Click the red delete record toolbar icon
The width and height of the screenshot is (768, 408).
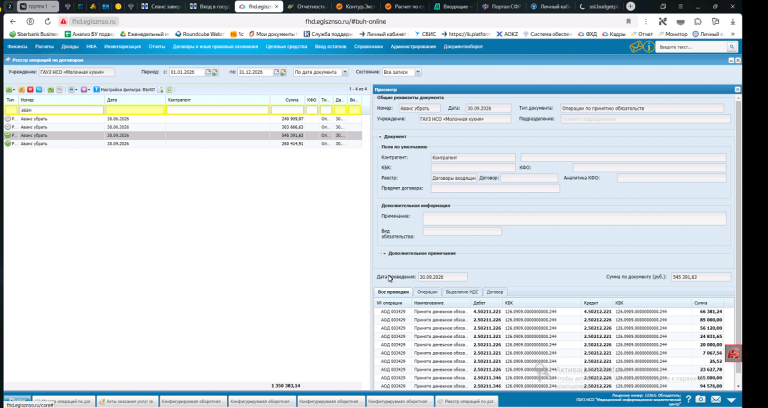30,90
